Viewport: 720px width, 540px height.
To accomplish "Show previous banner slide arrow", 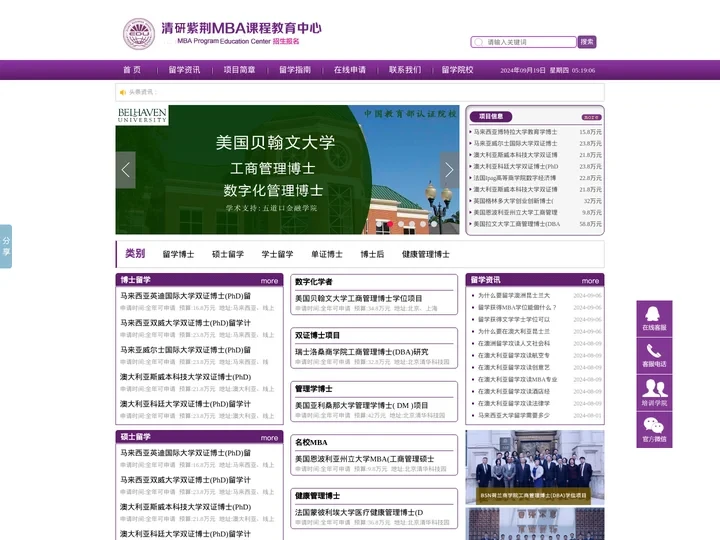I will [x=125, y=170].
